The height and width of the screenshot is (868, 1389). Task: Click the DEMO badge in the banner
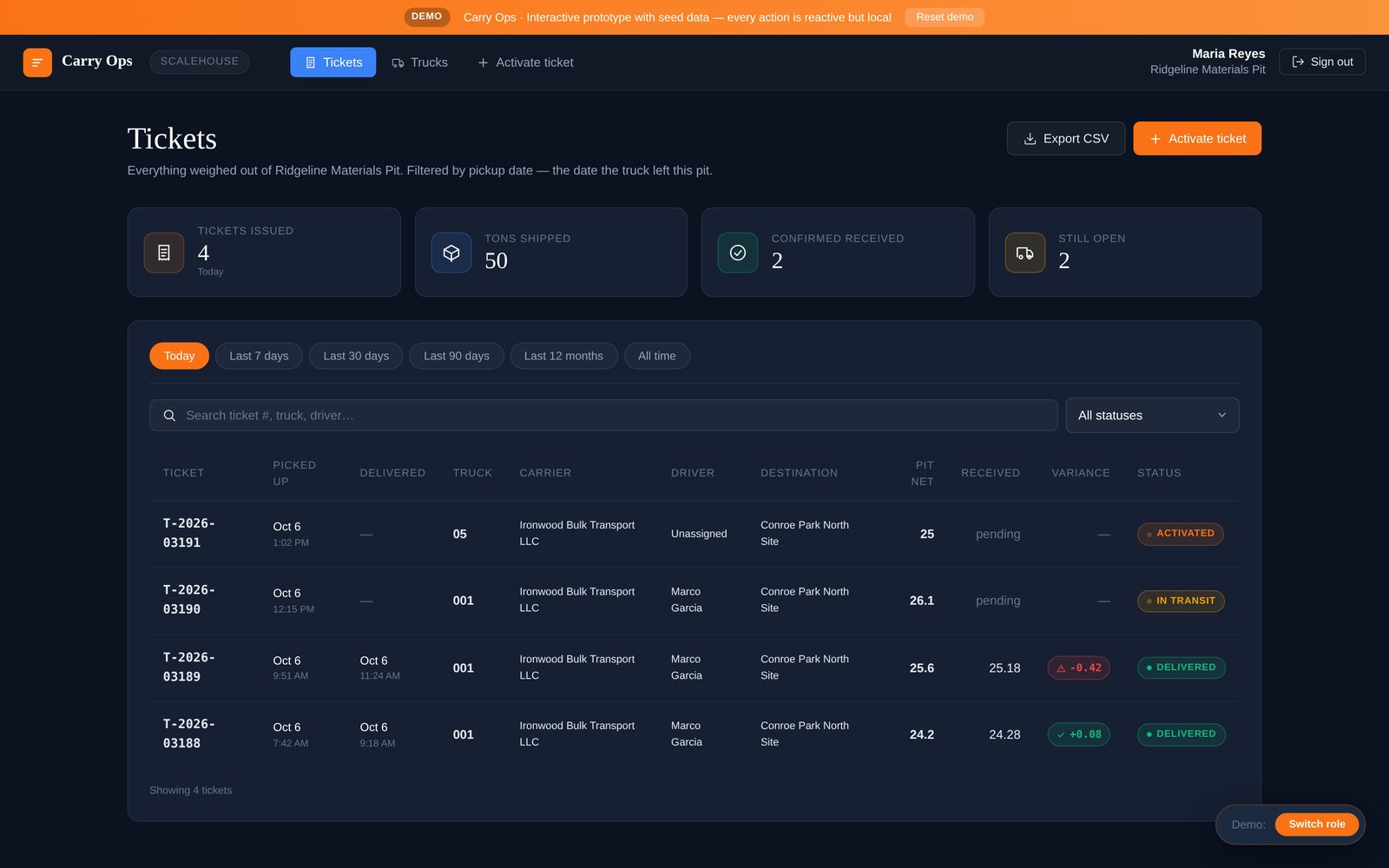[x=426, y=16]
